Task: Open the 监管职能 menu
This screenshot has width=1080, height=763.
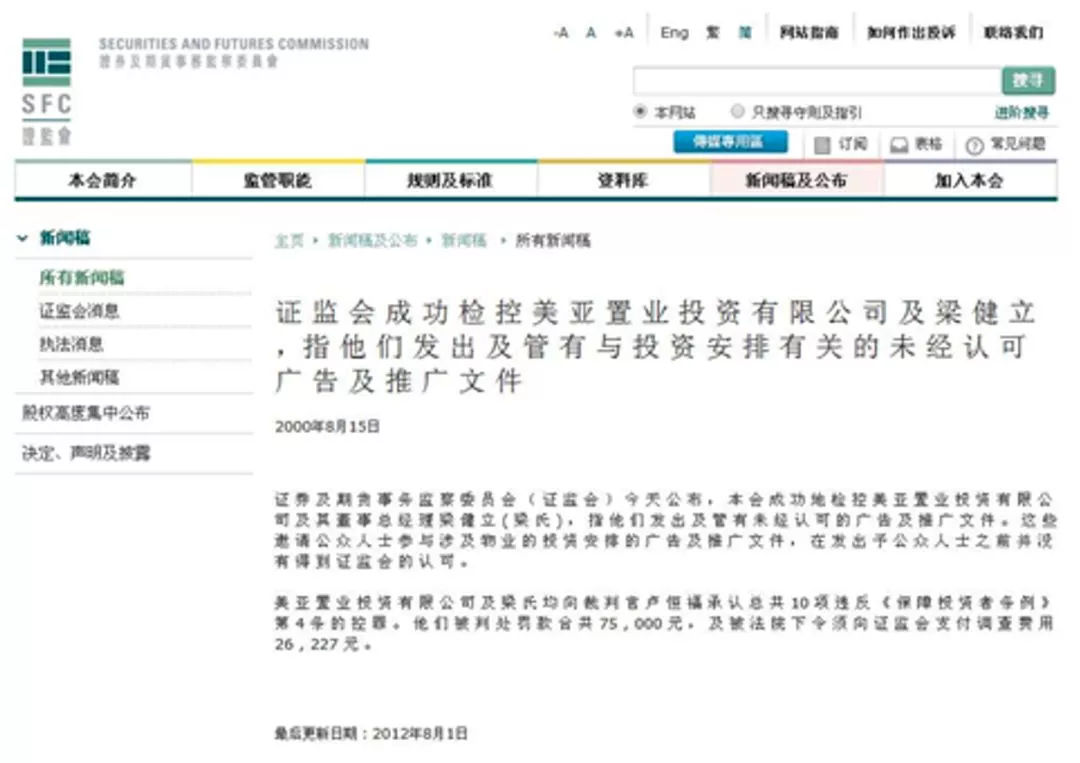Action: (x=278, y=180)
